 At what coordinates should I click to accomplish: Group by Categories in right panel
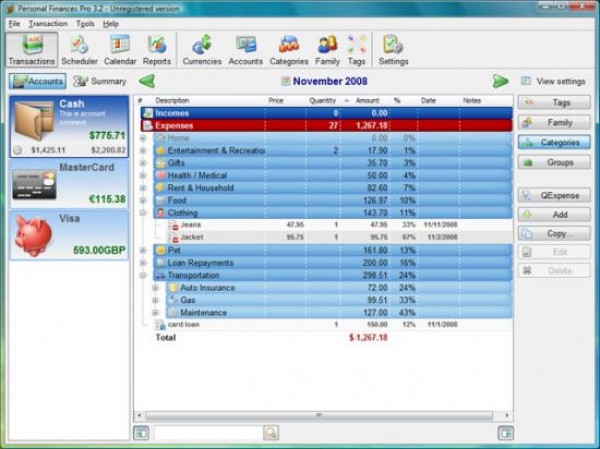coord(554,142)
